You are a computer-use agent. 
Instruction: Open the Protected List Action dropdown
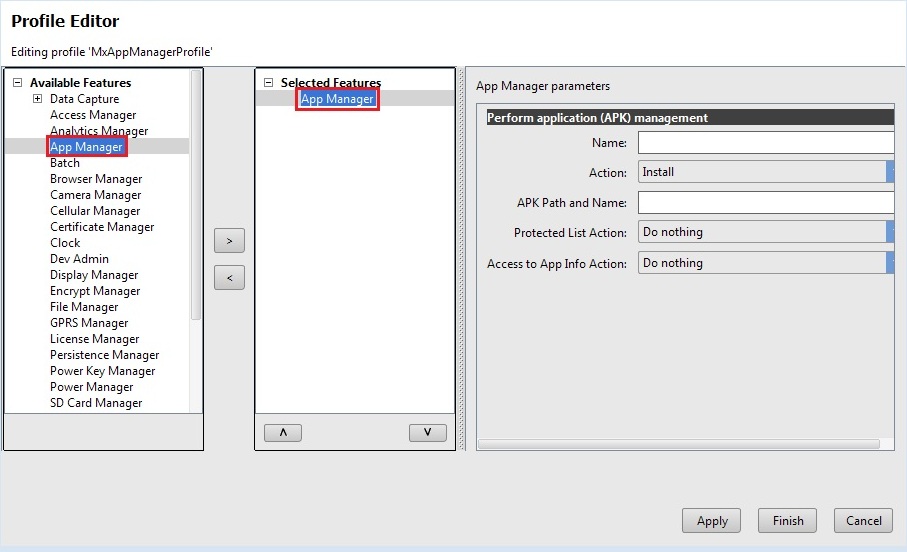pyautogui.click(x=765, y=232)
